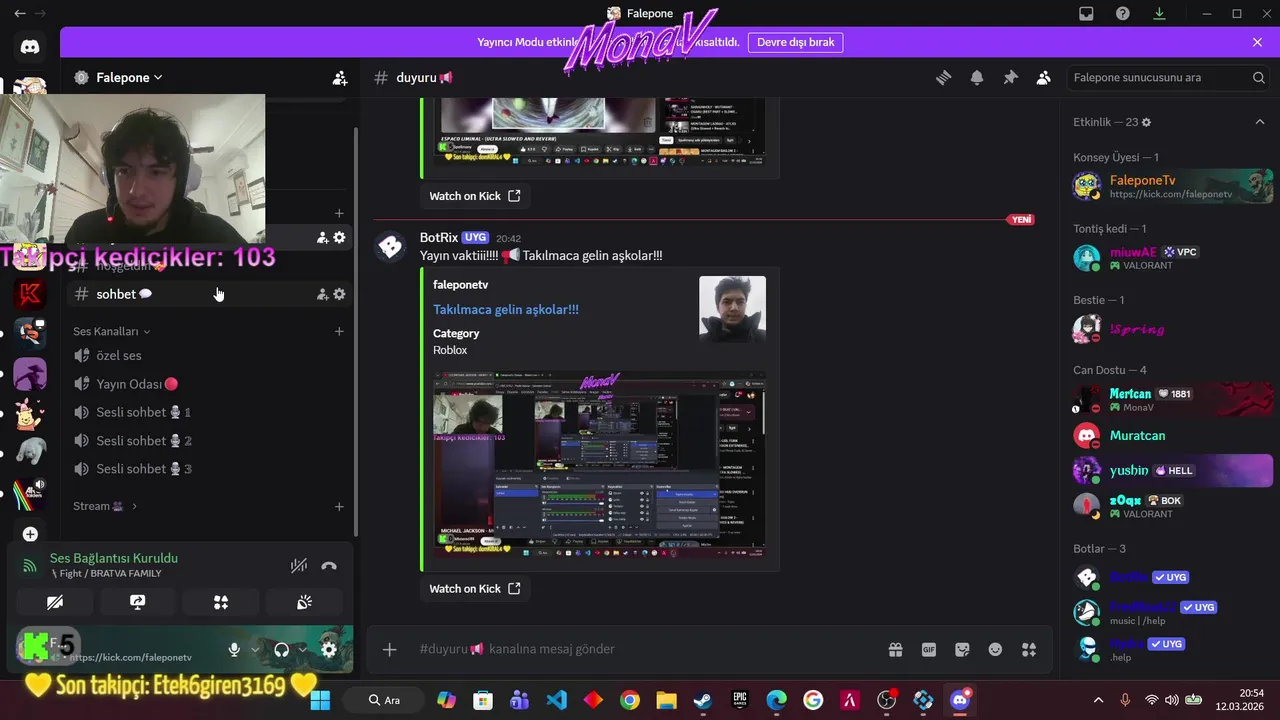Viewport: 1280px width, 720px height.
Task: Add channel to Stream category with plus
Action: tap(339, 506)
